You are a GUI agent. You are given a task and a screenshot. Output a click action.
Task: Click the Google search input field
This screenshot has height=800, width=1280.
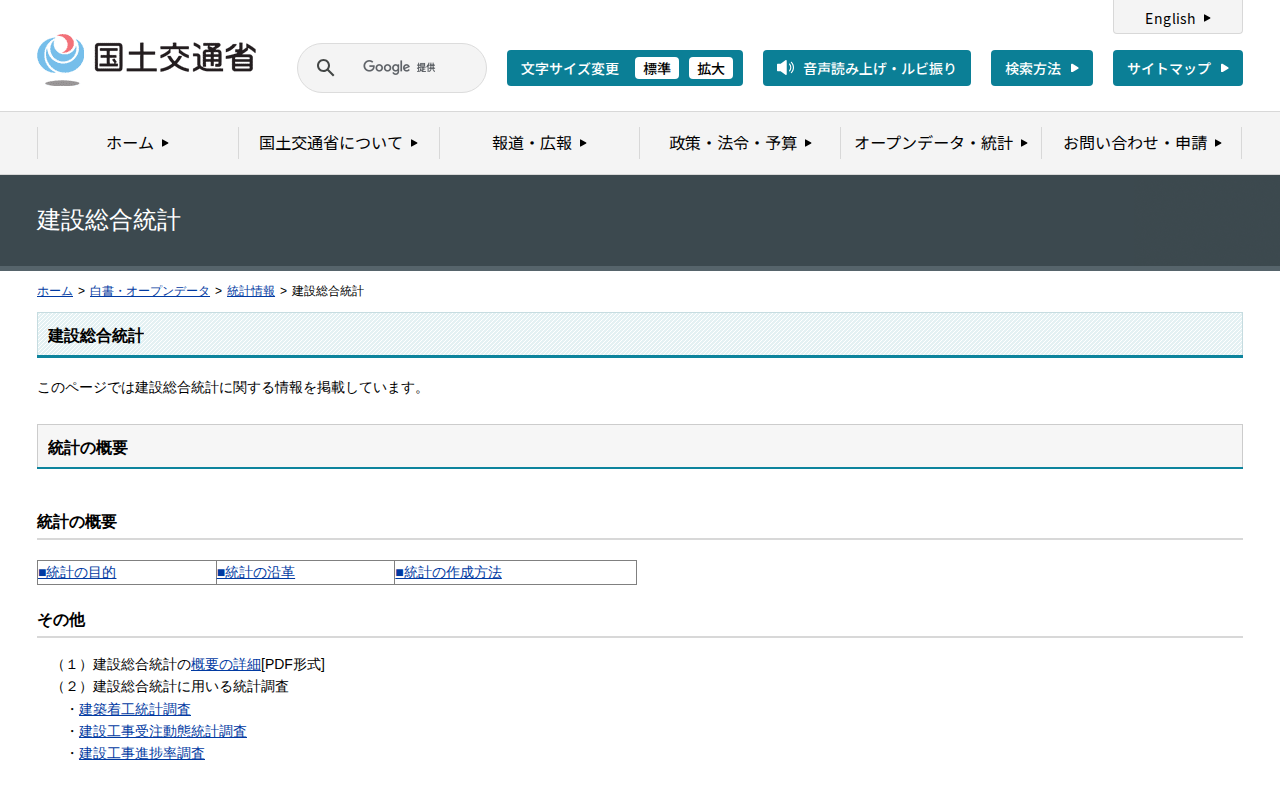pyautogui.click(x=410, y=68)
